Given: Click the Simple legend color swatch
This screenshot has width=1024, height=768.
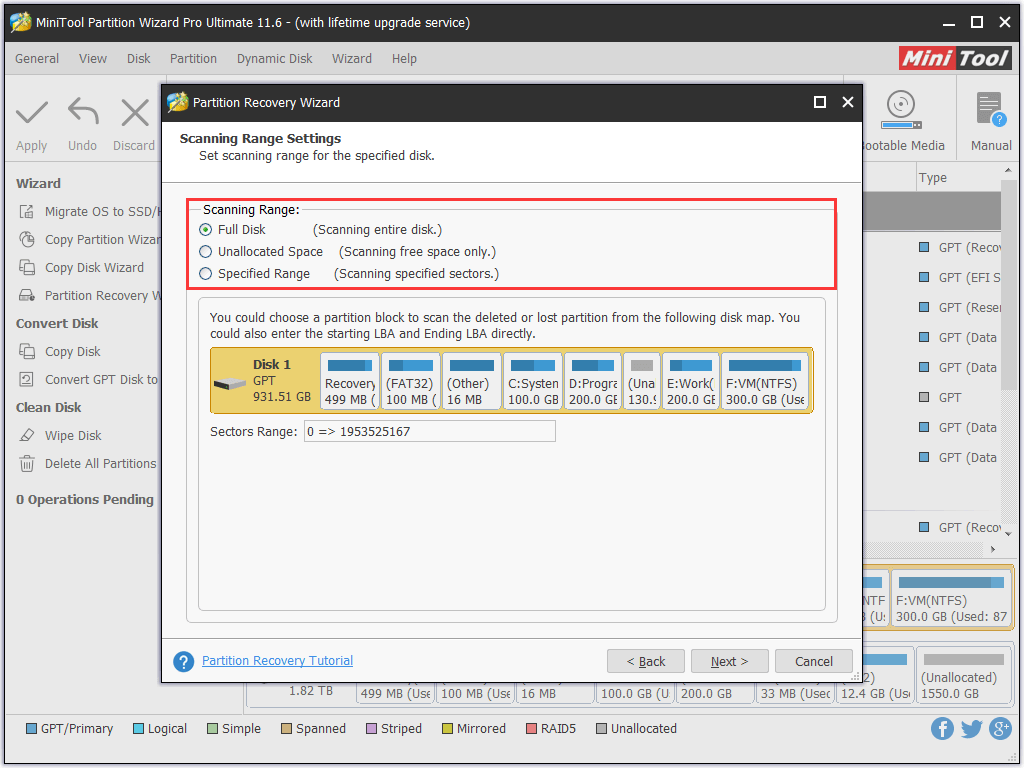Looking at the screenshot, I should [212, 729].
